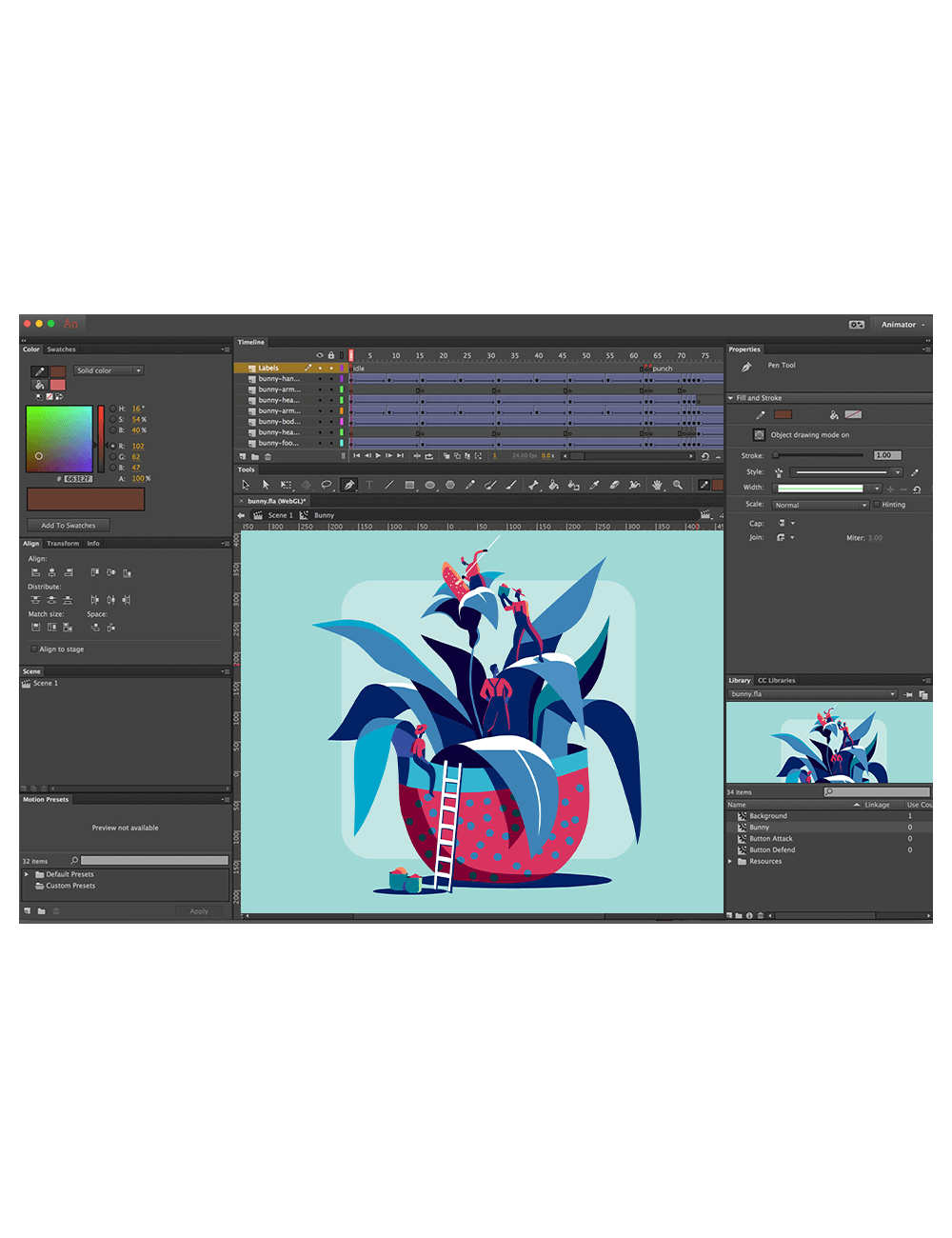Enable Align to stage
952x1238 pixels.
[x=35, y=649]
